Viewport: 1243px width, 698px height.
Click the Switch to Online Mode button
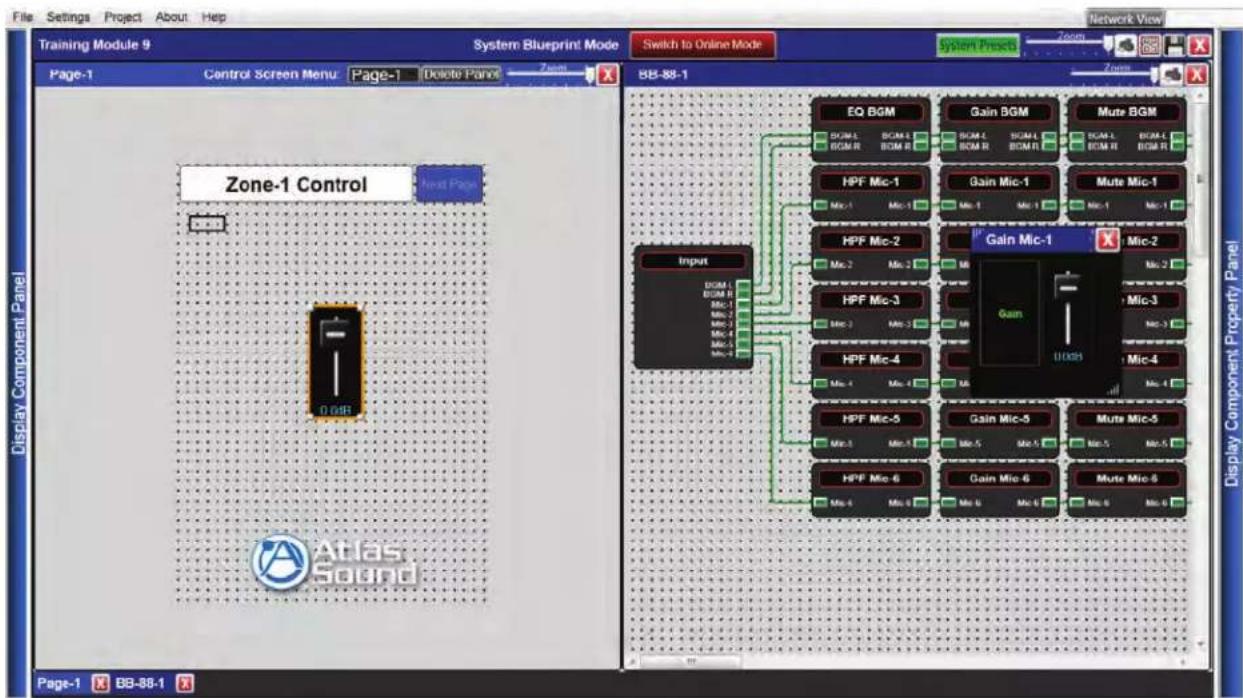coord(702,45)
